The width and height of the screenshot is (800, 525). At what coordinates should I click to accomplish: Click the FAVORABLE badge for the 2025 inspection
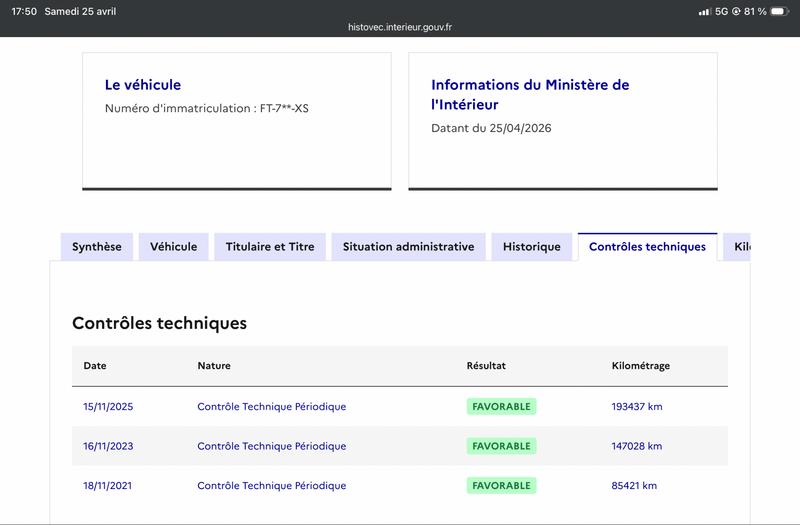(x=501, y=407)
